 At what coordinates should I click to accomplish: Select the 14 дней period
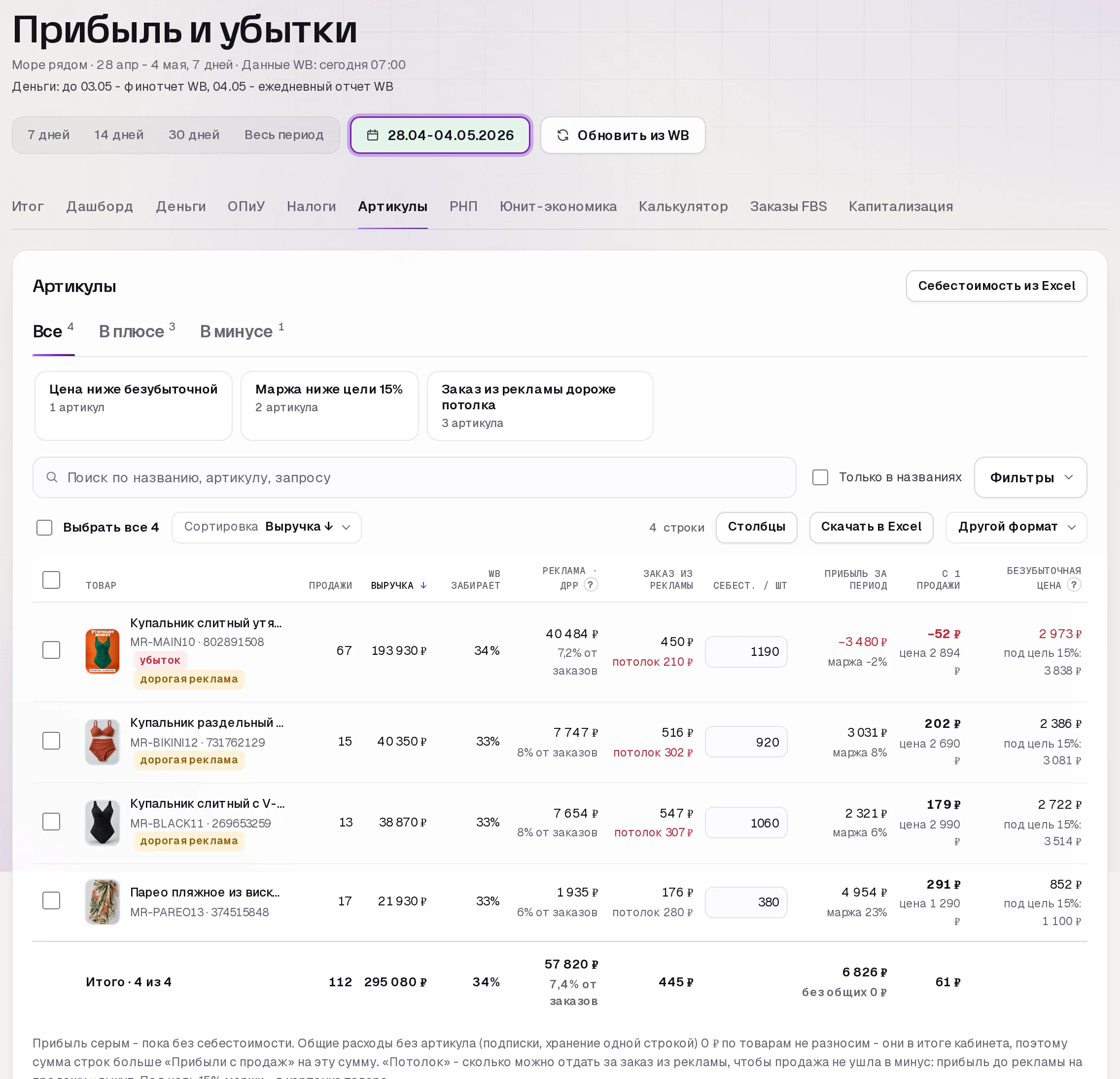[119, 135]
